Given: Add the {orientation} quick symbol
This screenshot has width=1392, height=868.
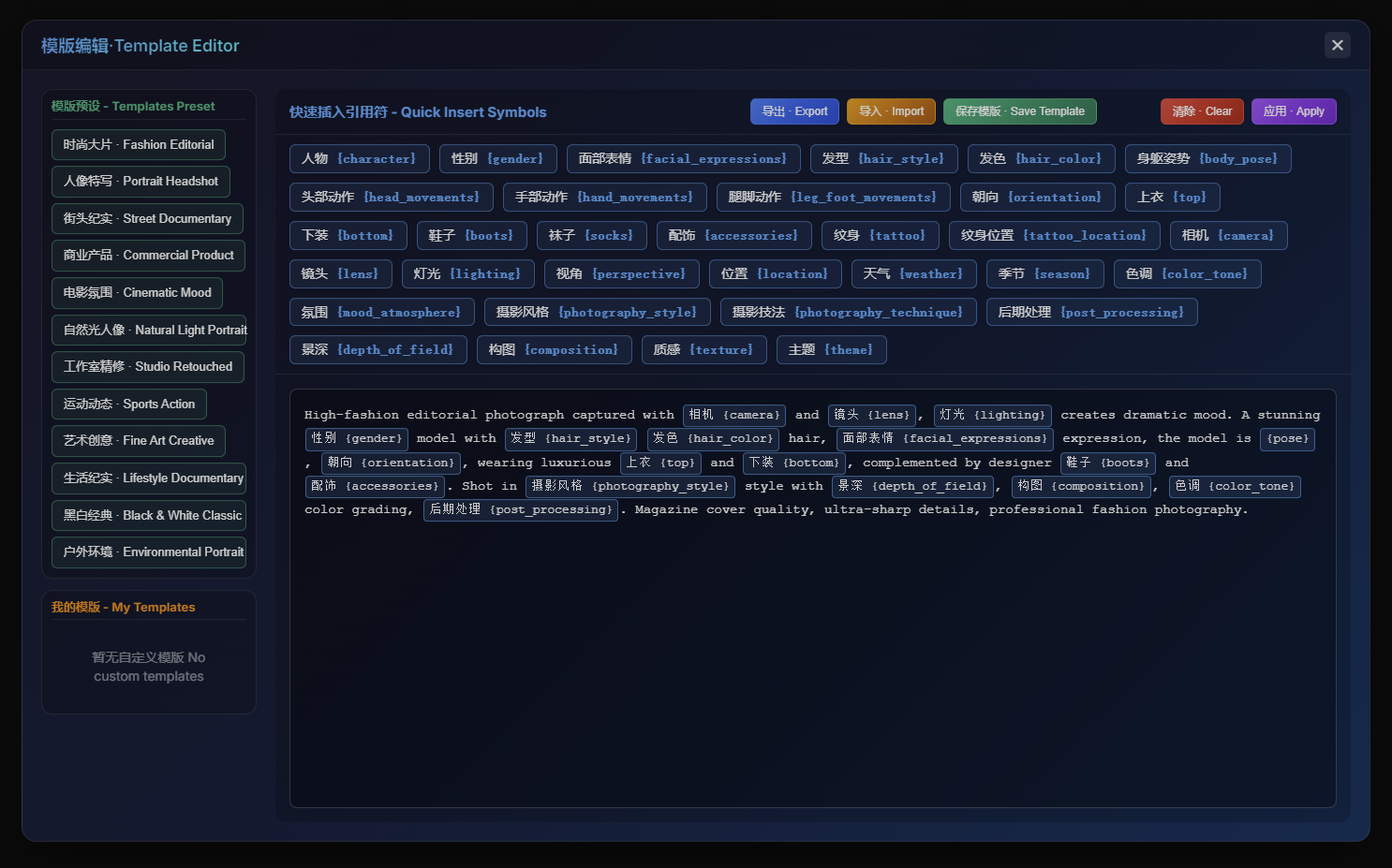Looking at the screenshot, I should (1038, 198).
